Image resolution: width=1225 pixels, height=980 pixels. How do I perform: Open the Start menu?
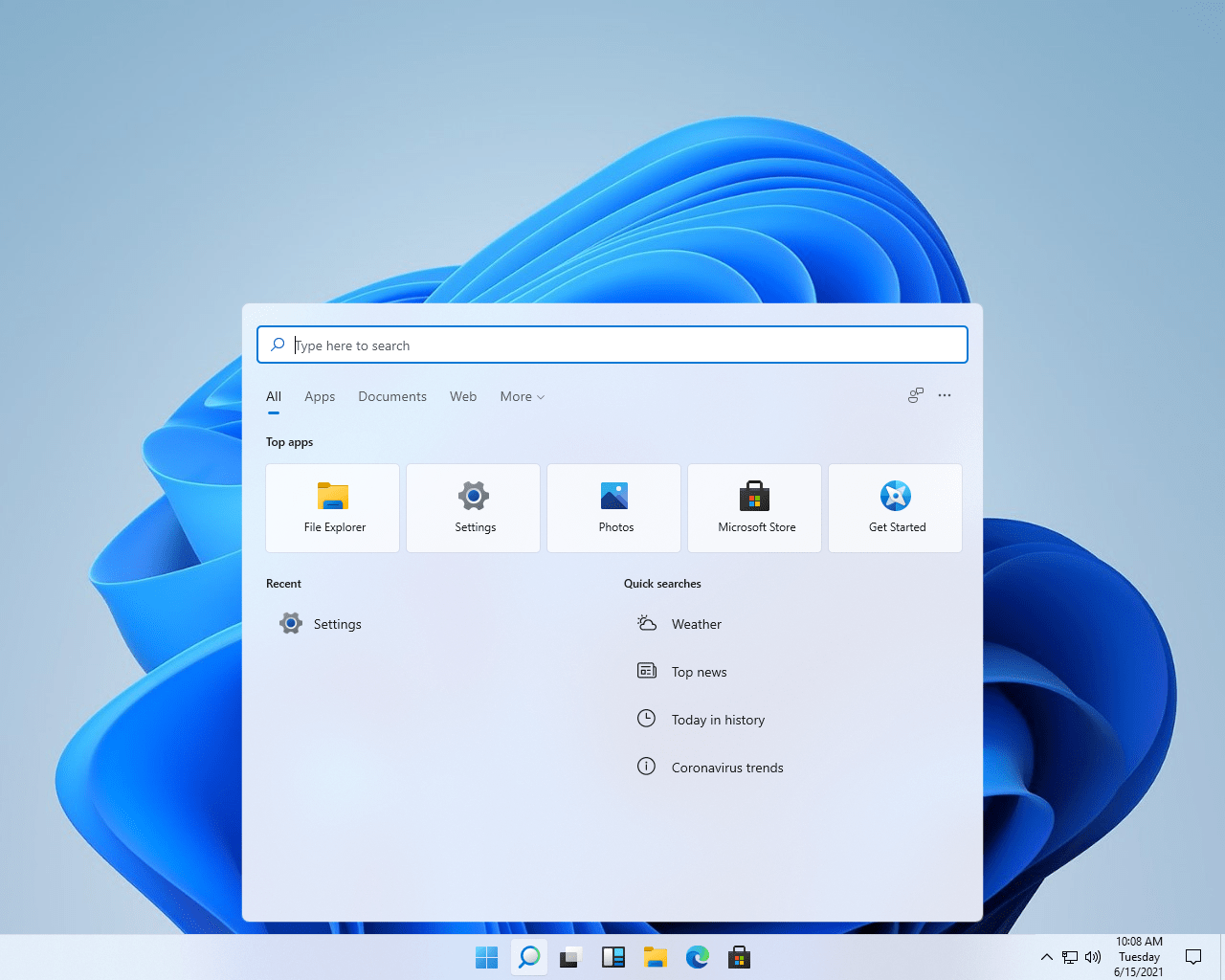tap(486, 957)
